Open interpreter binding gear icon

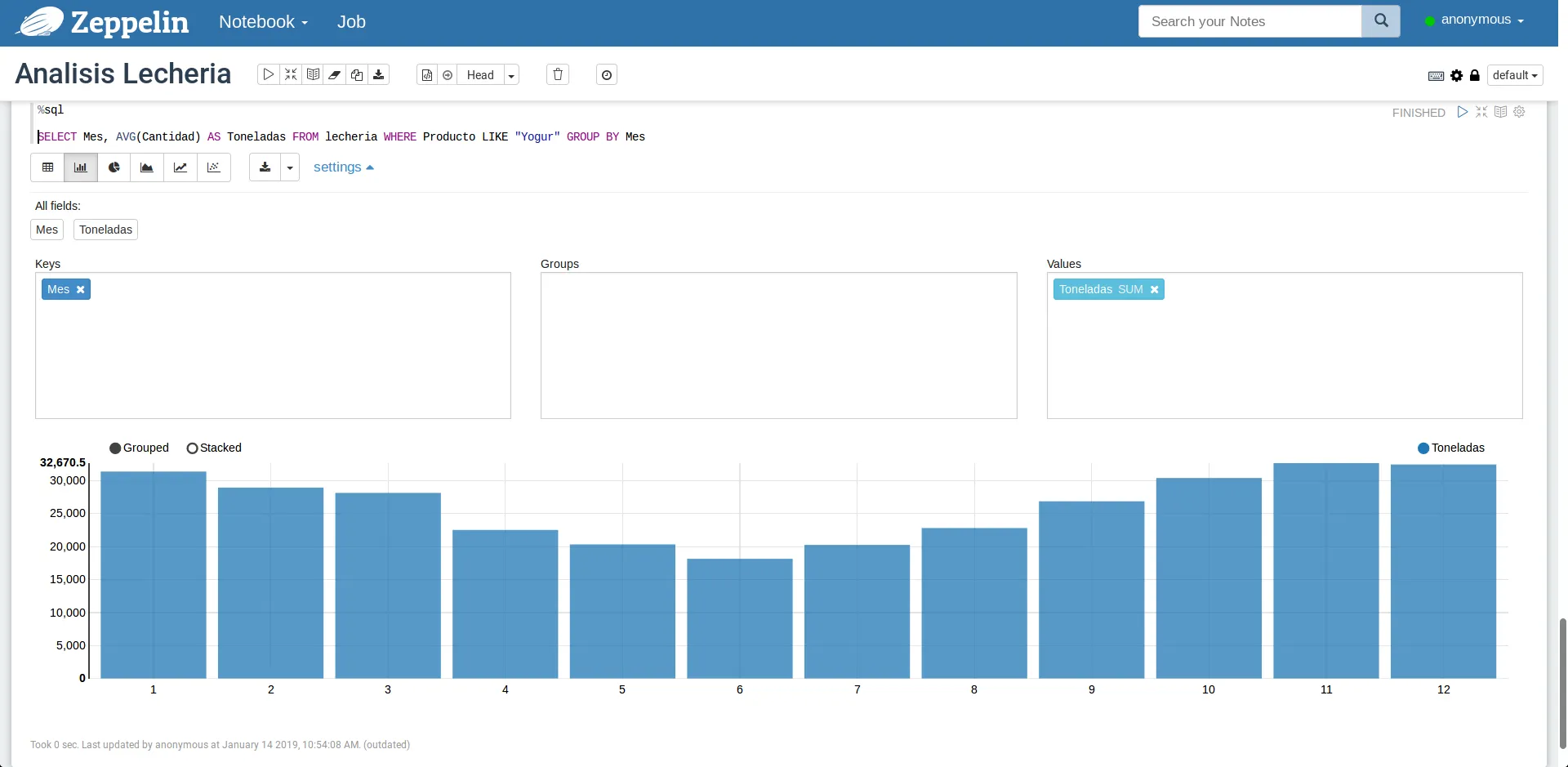click(1457, 75)
